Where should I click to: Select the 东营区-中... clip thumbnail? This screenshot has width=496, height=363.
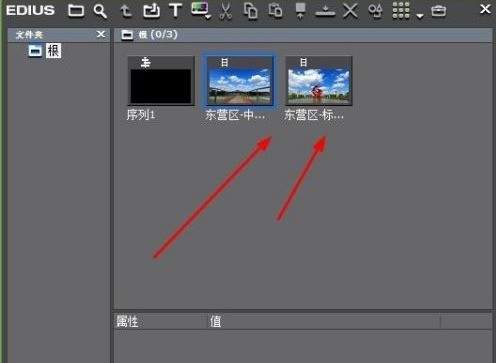(x=240, y=81)
